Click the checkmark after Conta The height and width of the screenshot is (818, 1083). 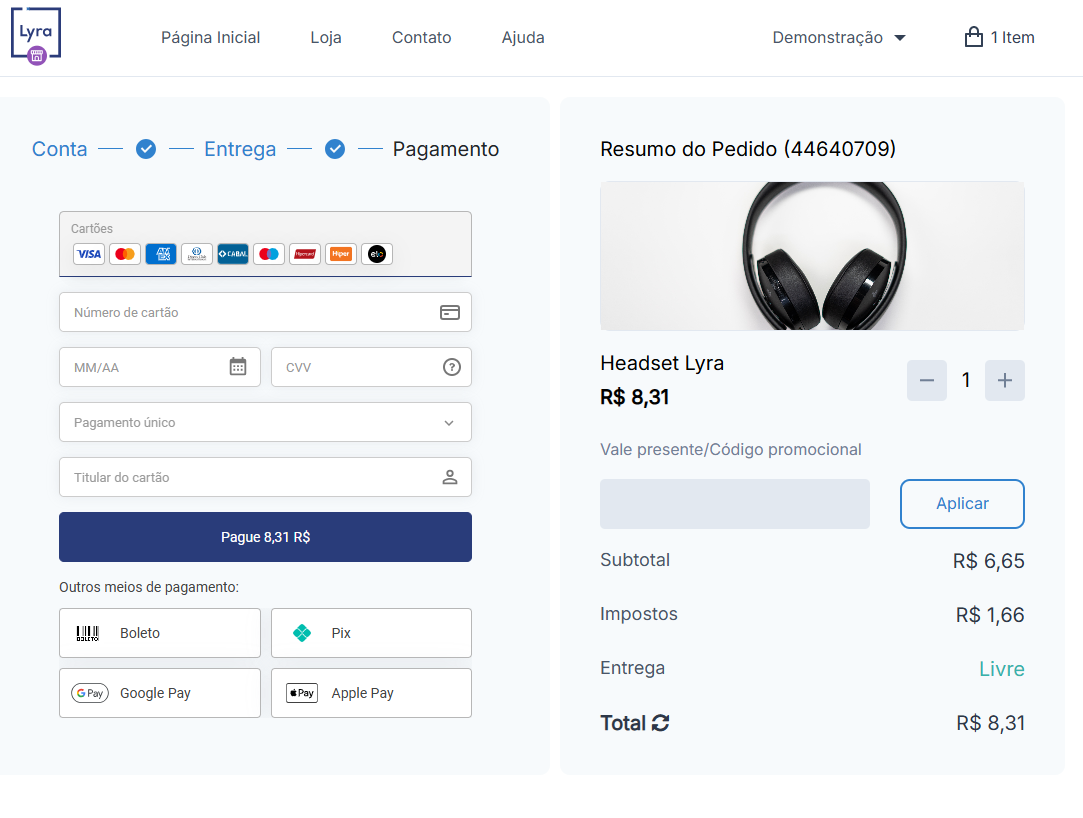coord(146,149)
